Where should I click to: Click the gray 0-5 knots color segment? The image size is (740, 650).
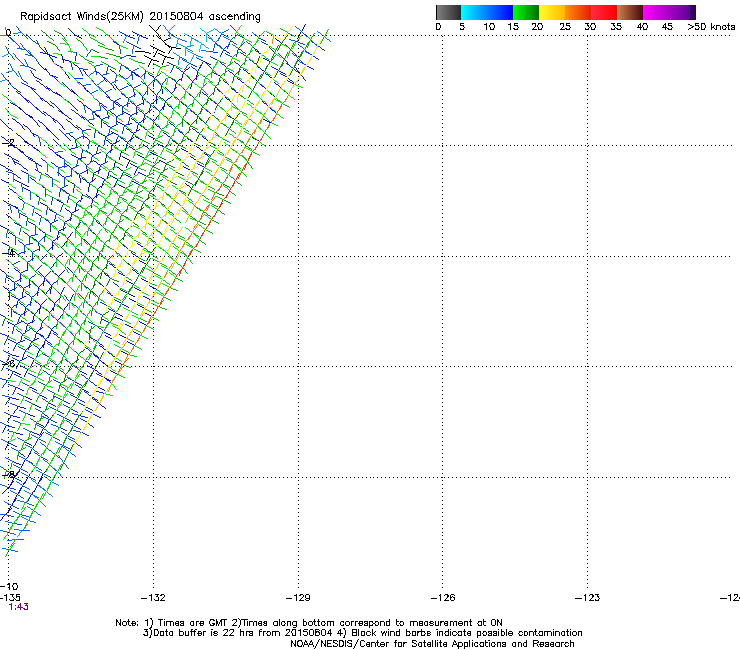[448, 12]
